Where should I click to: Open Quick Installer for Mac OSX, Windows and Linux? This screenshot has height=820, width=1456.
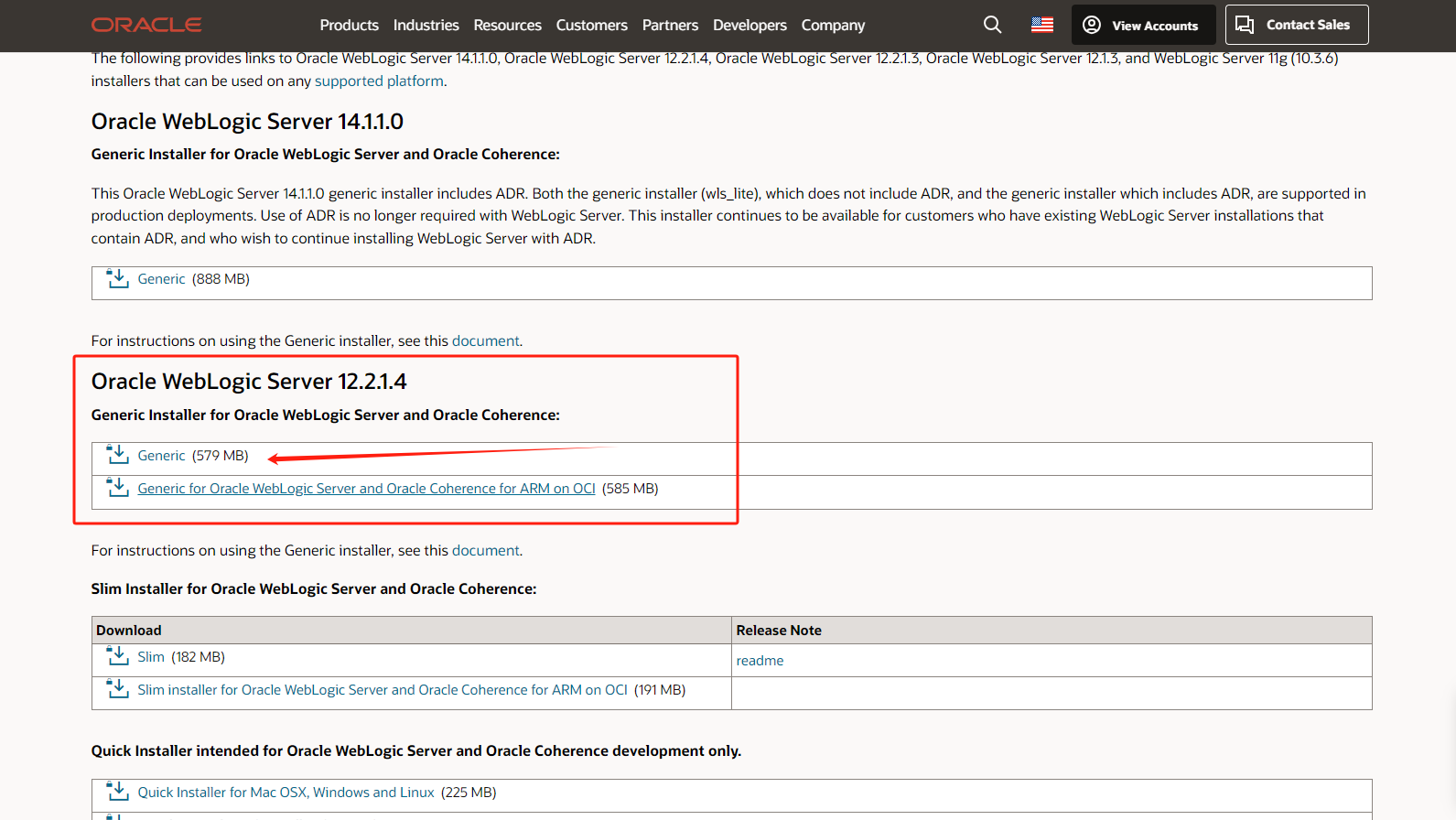286,793
